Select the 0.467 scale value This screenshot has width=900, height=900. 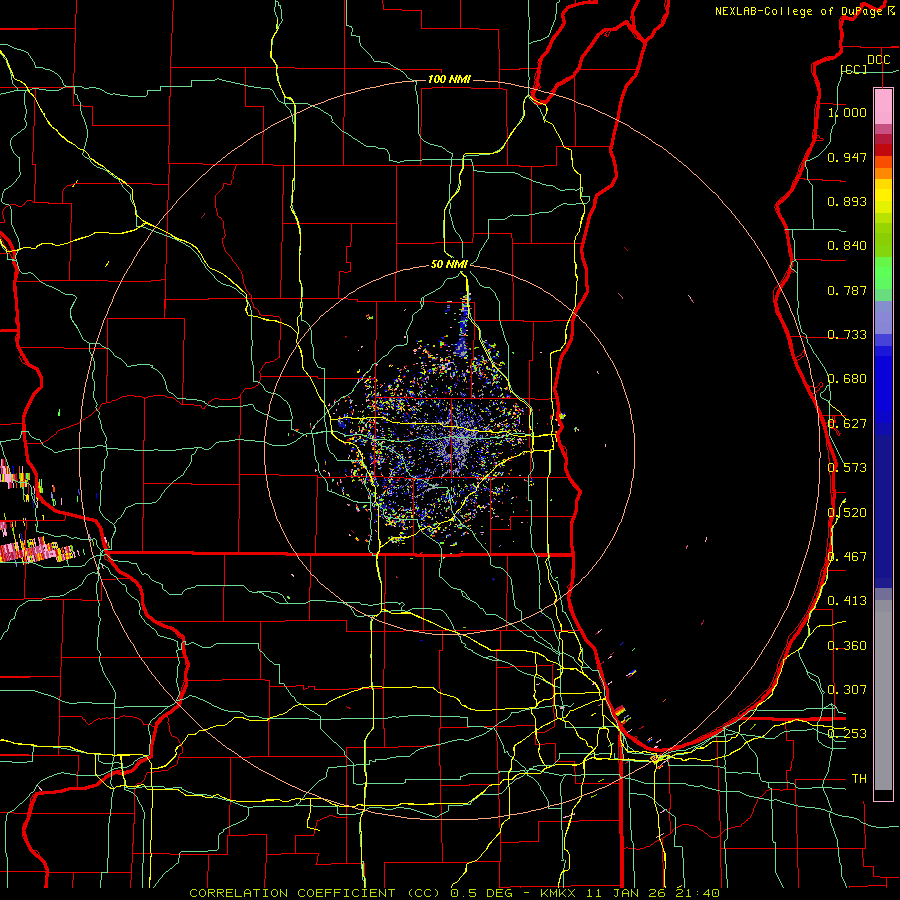[847, 557]
